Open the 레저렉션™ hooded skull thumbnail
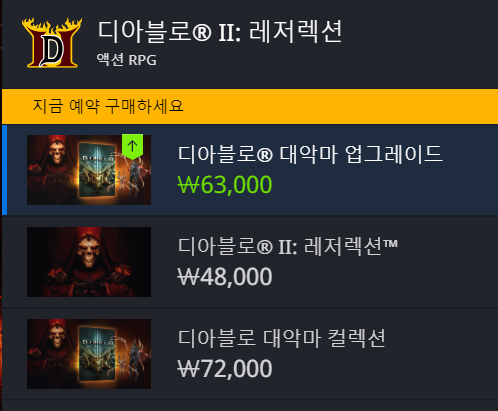Image resolution: width=498 pixels, height=411 pixels. (89, 262)
